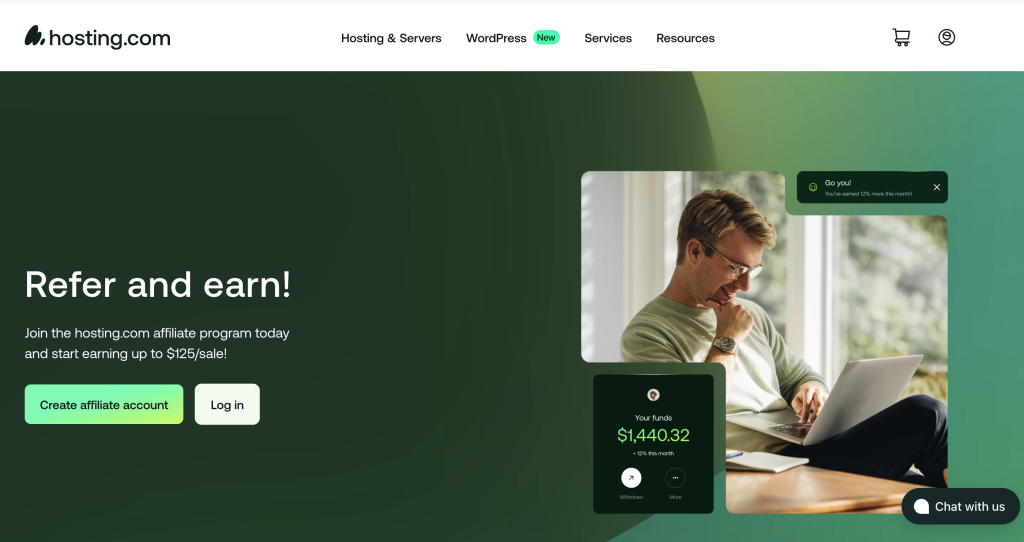Click the chat bubble icon
1024x542 pixels.
[x=921, y=507]
